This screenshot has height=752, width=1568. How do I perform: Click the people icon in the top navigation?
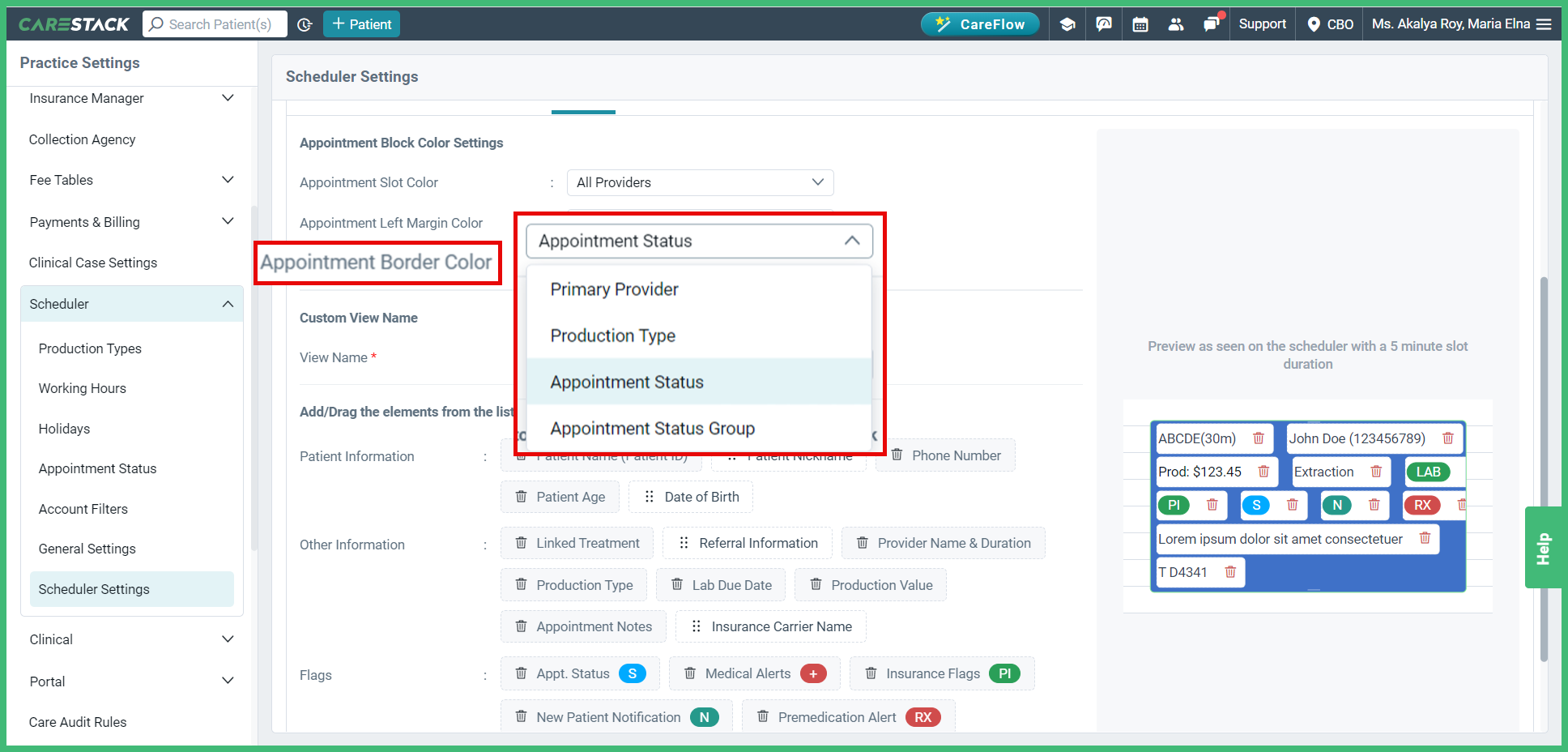[x=1176, y=23]
